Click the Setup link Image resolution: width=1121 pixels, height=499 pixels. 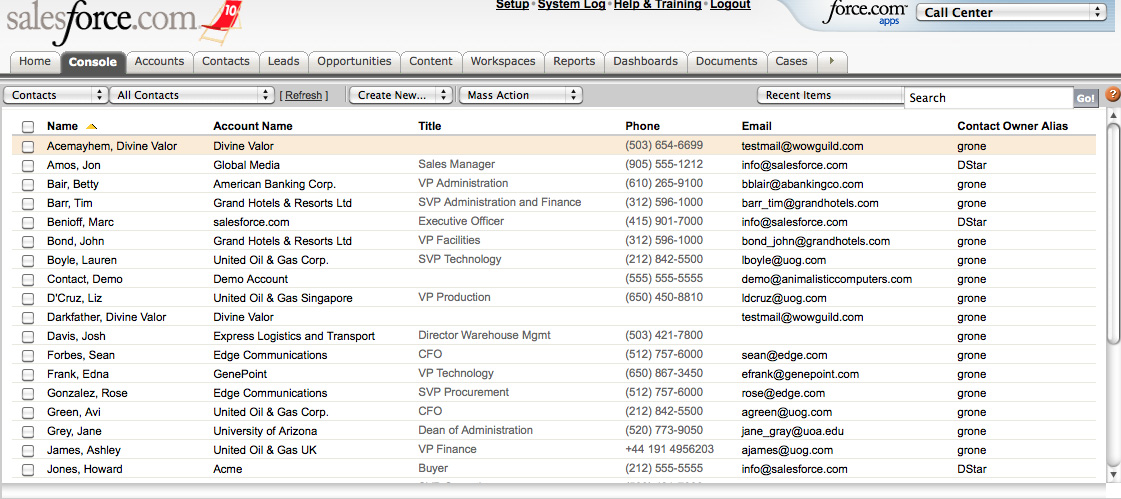coord(512,5)
